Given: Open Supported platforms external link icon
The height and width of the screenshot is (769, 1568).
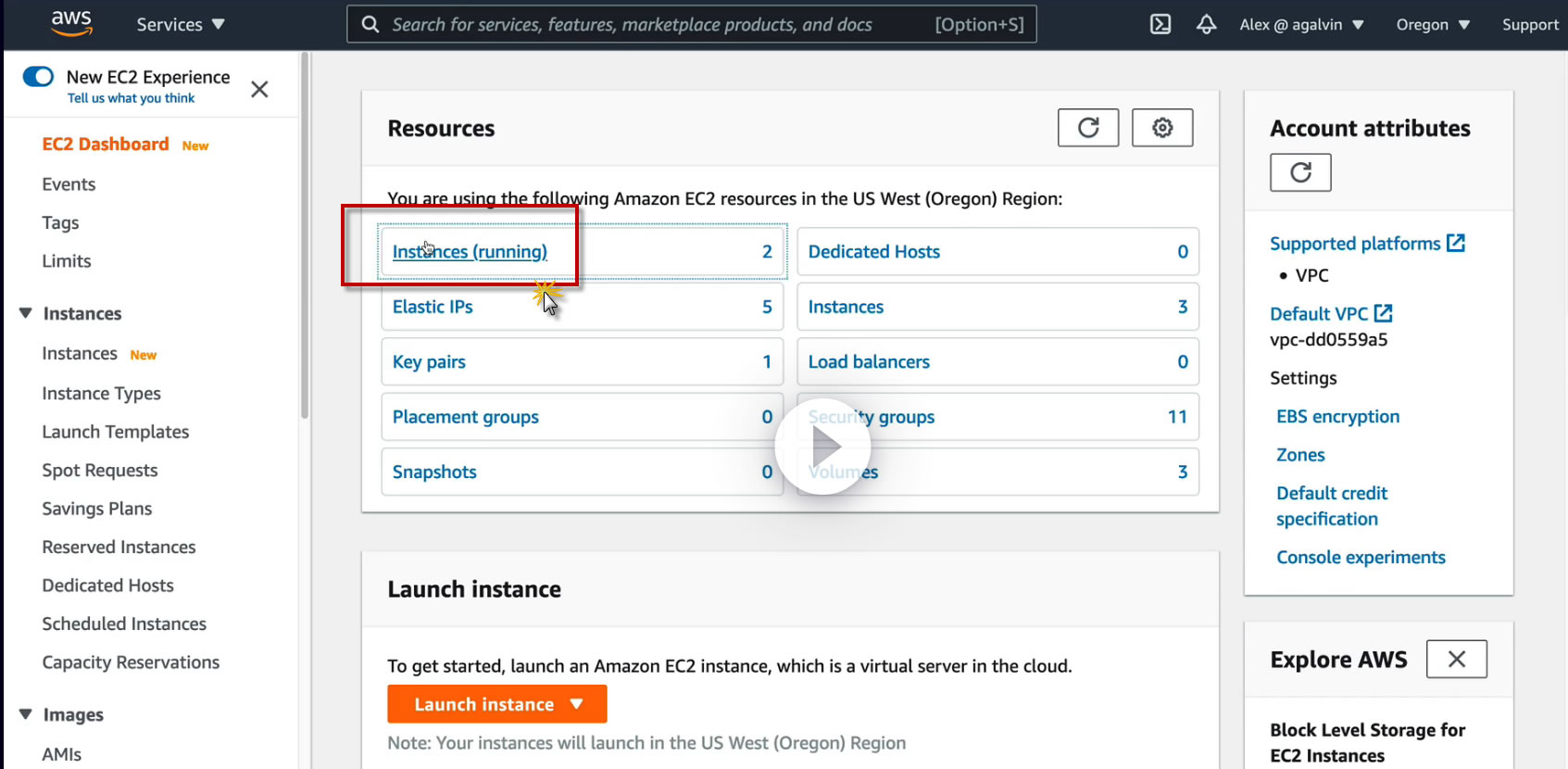Looking at the screenshot, I should pos(1456,243).
